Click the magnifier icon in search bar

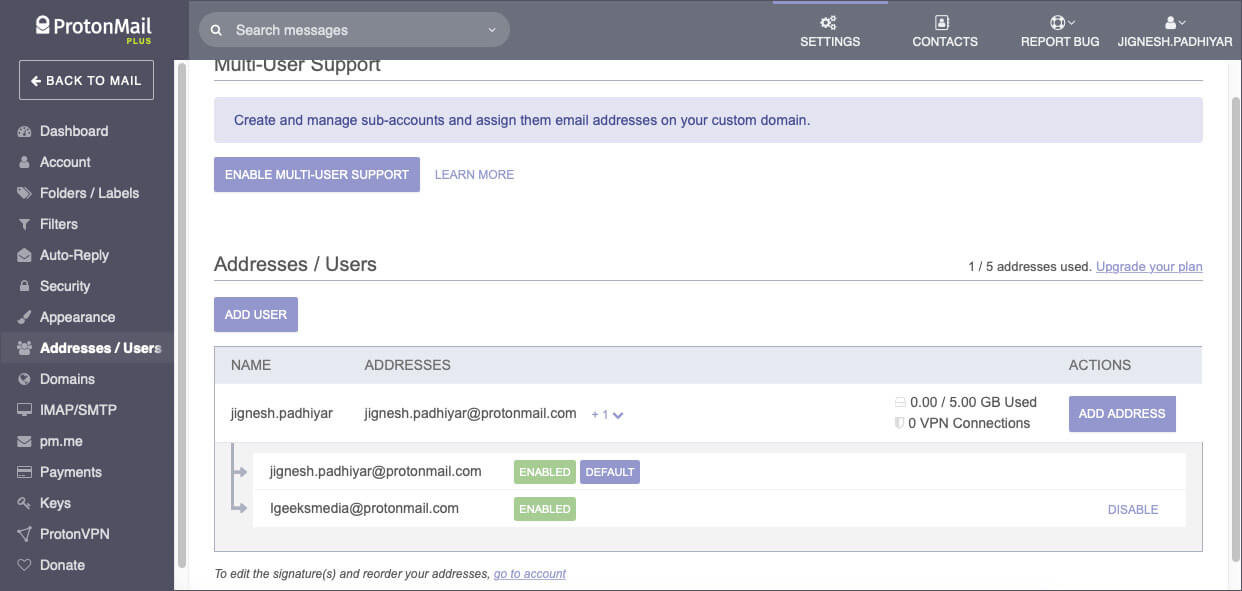coord(215,30)
